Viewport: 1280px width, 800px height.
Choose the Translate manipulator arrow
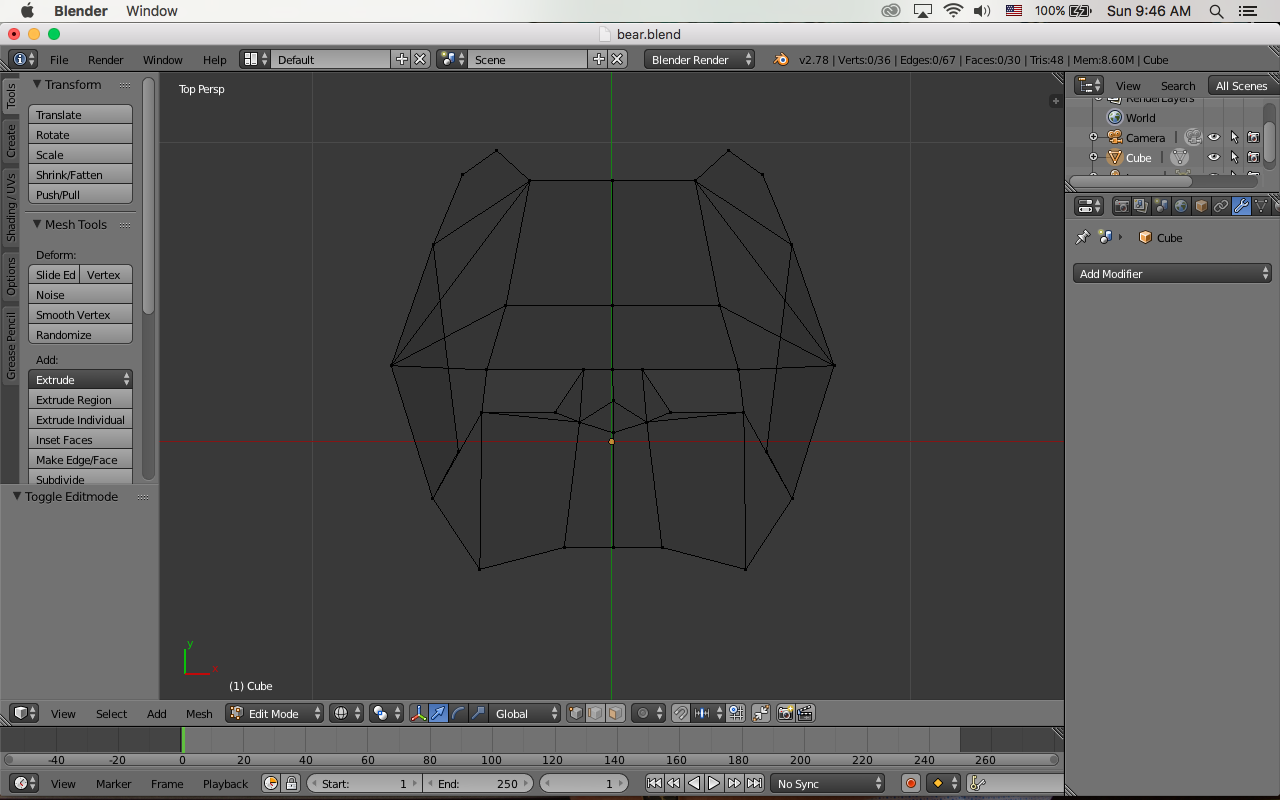pos(438,713)
